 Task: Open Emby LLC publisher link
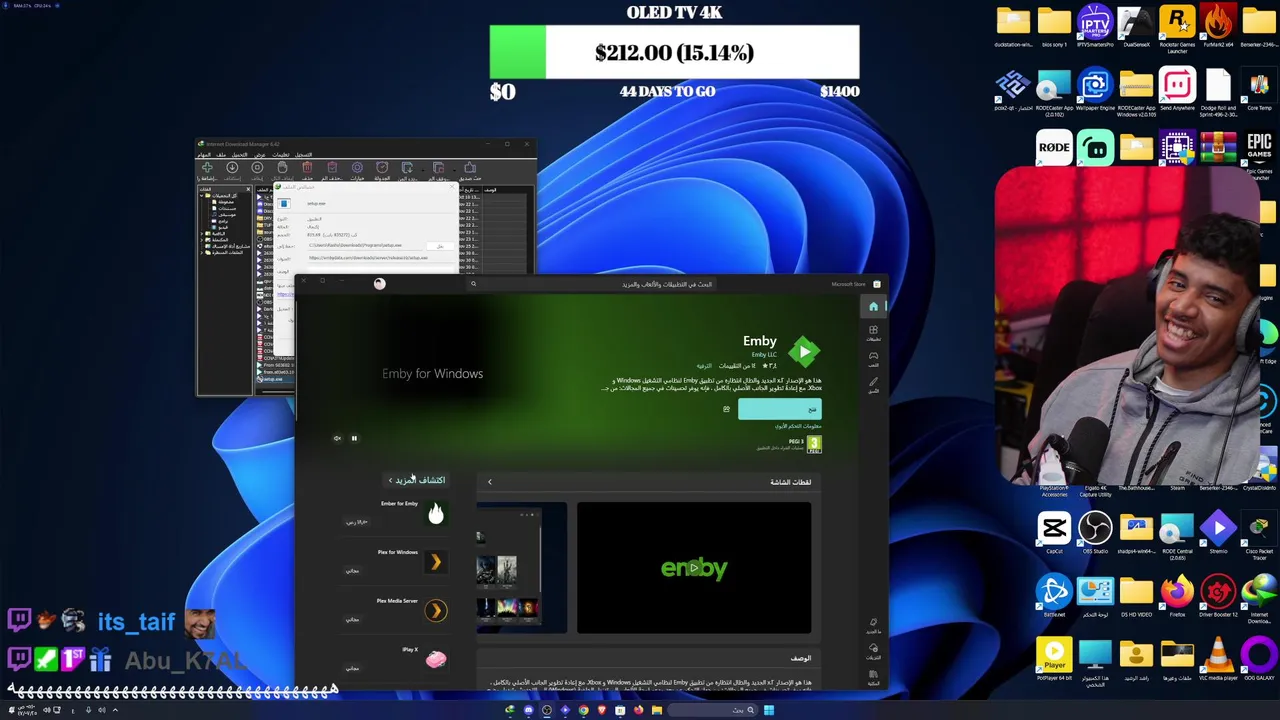(764, 355)
